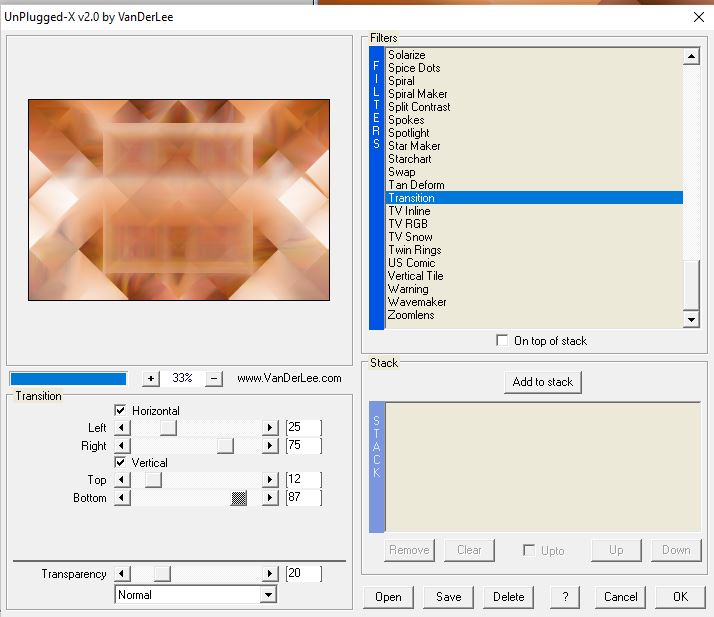Click the Right slider's left arrow
Viewport: 714px width, 617px height.
click(122, 445)
